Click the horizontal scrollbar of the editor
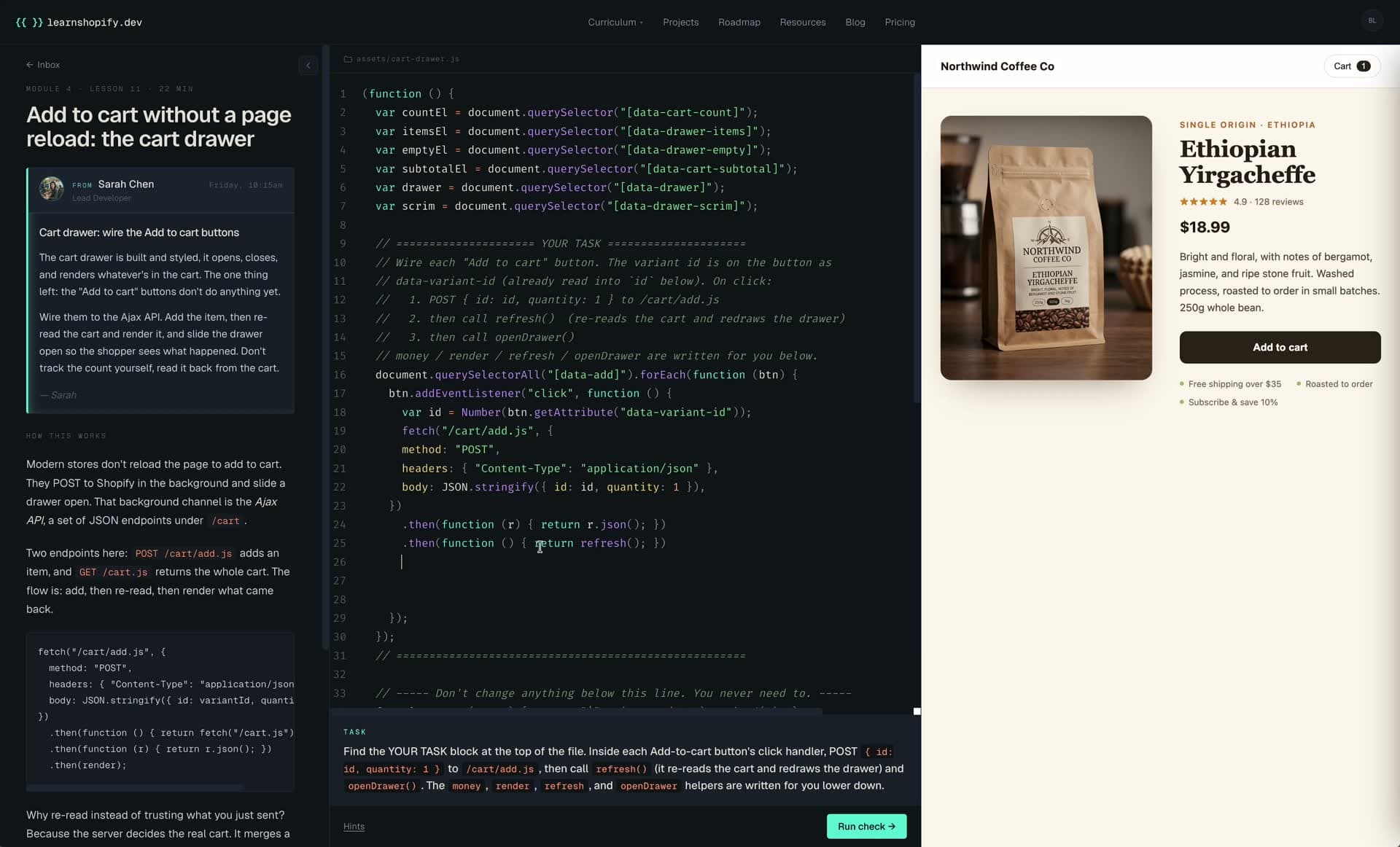The image size is (1400, 847). click(576, 711)
